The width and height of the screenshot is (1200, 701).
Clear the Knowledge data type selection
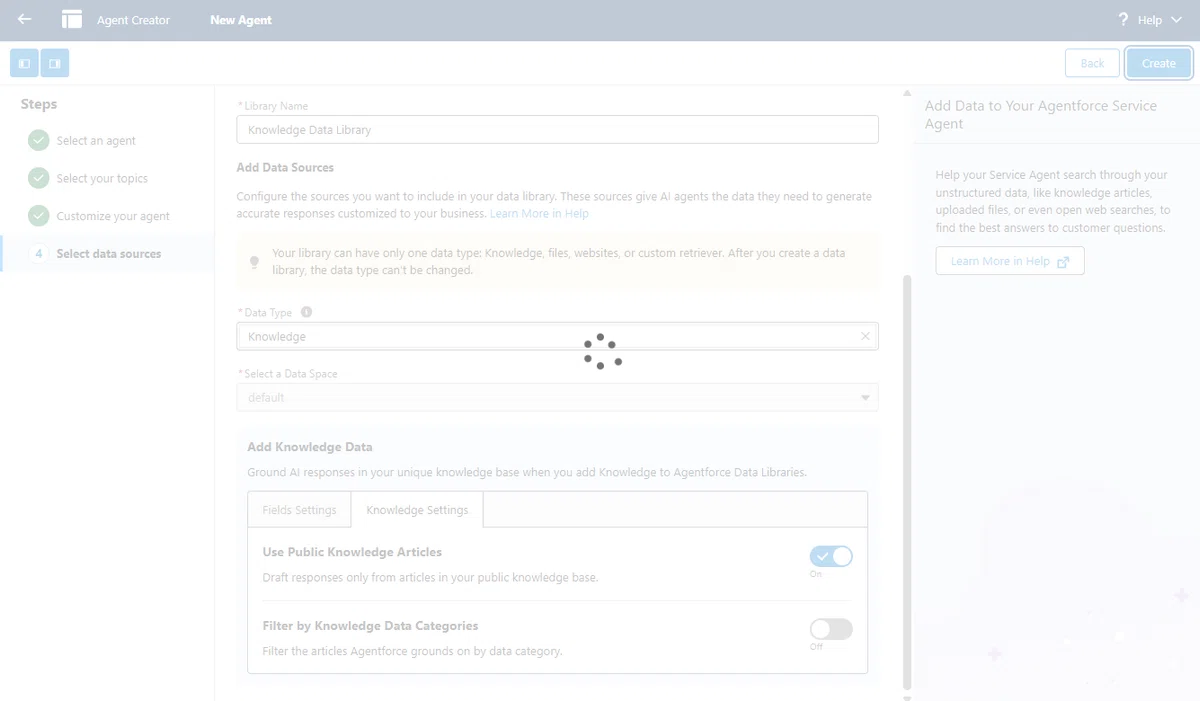click(x=865, y=336)
